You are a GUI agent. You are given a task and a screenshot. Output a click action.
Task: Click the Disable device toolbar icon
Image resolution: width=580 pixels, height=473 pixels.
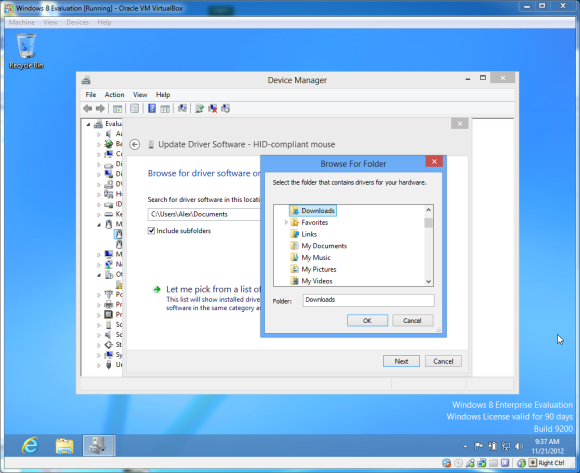225,108
